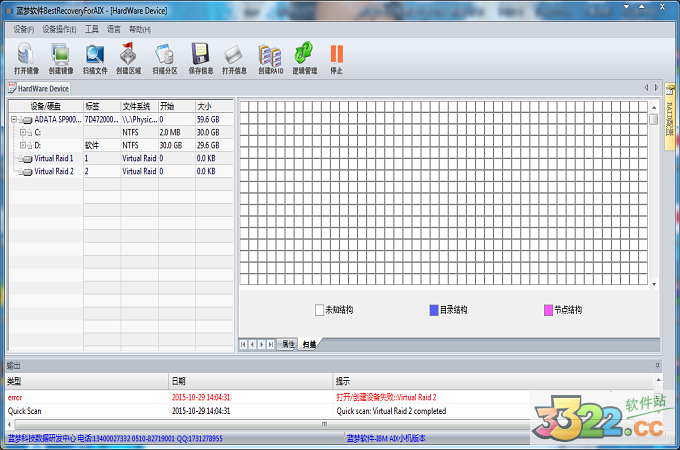Click the 创建RAID toolbar icon
680x450 pixels.
(x=270, y=55)
